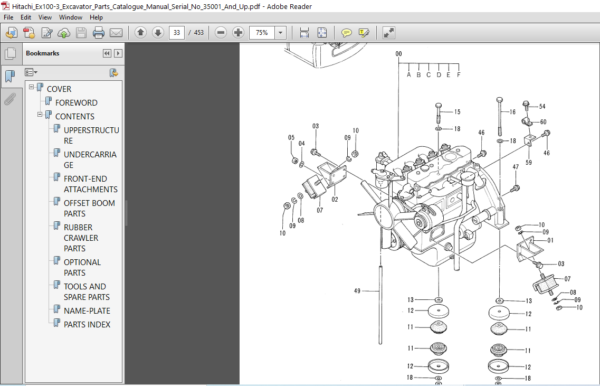
Task: Collapse the COVER bookmark tree node
Action: coord(31,87)
